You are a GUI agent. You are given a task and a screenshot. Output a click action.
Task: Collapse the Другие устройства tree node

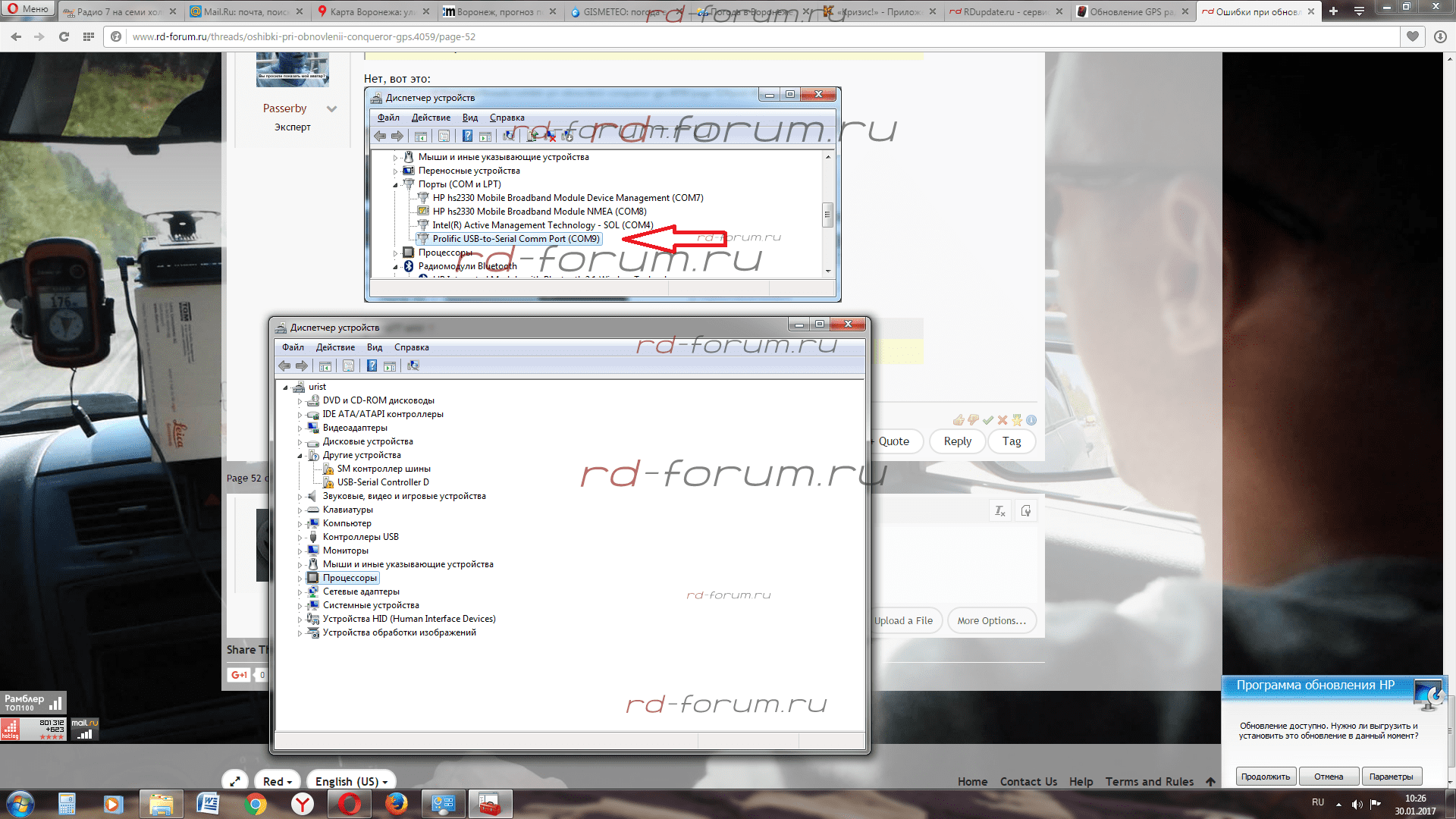pos(300,456)
